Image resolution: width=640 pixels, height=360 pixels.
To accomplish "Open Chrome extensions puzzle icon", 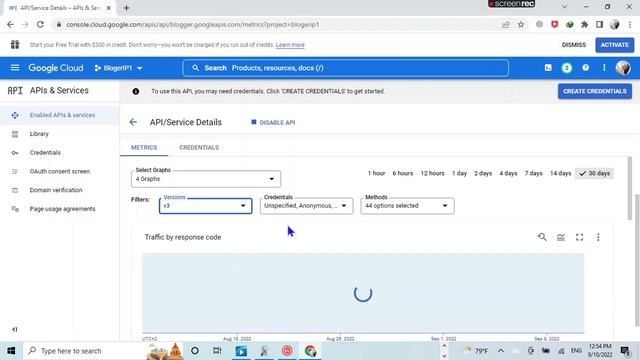I will point(584,24).
